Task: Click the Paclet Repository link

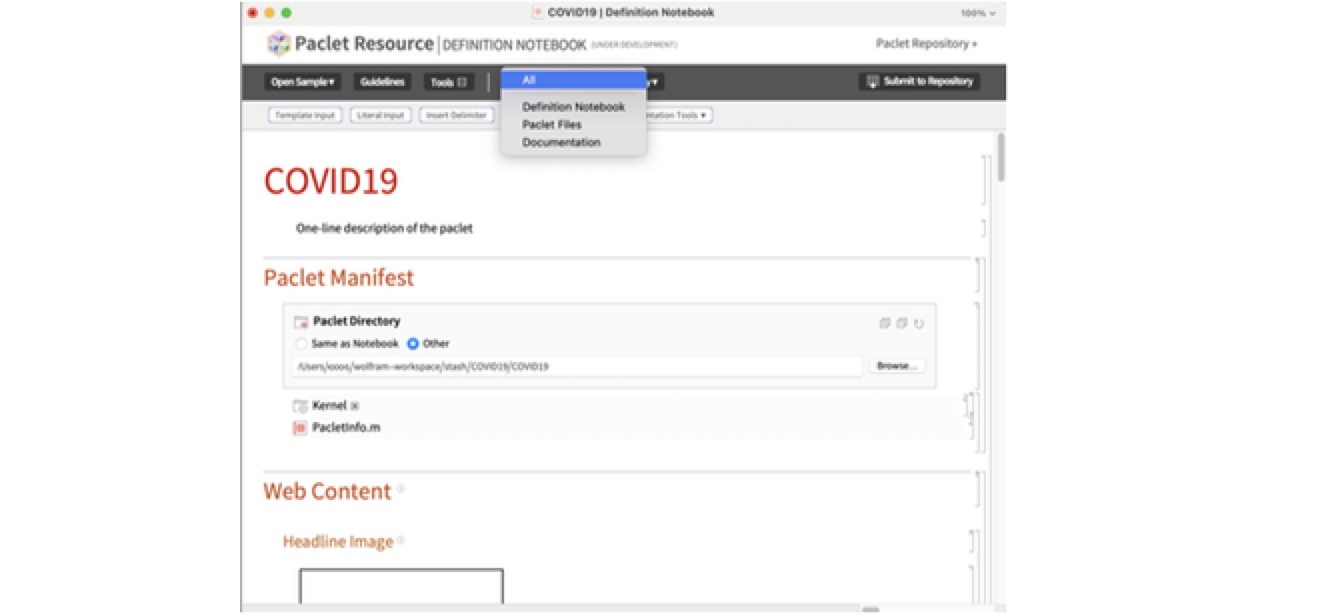Action: pyautogui.click(x=926, y=44)
